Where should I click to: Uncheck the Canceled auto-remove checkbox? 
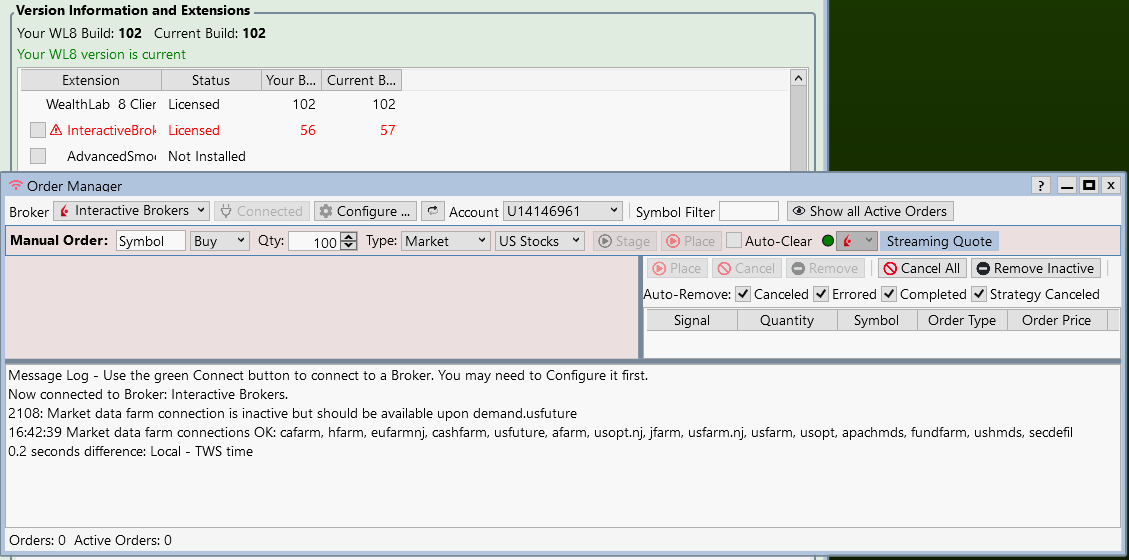(x=743, y=294)
